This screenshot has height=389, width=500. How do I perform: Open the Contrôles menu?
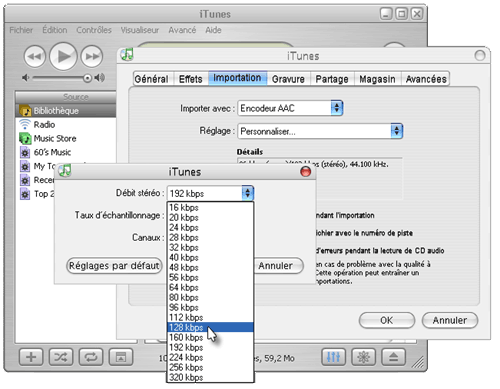[x=94, y=30]
